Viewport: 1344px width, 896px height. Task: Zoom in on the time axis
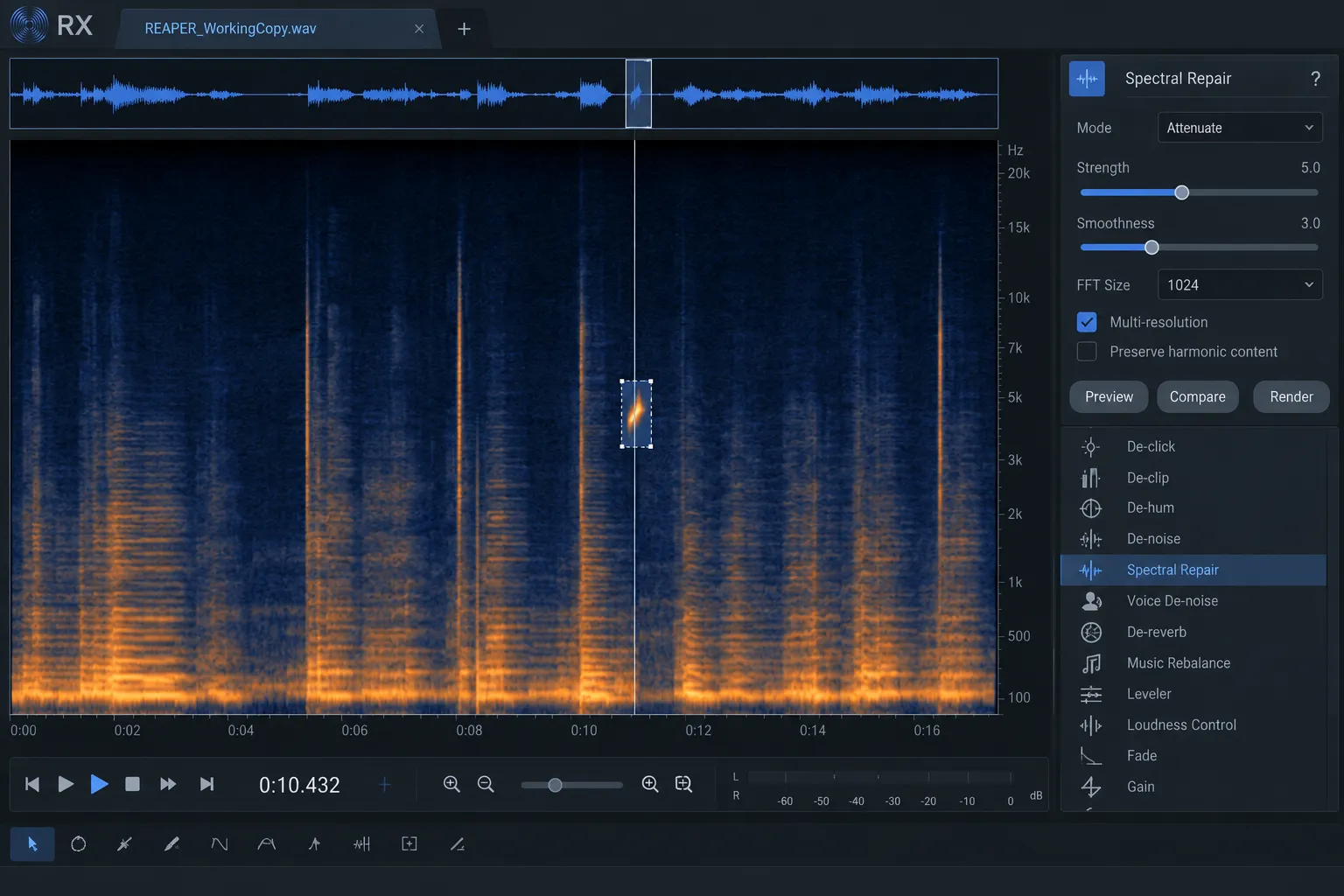tap(451, 784)
